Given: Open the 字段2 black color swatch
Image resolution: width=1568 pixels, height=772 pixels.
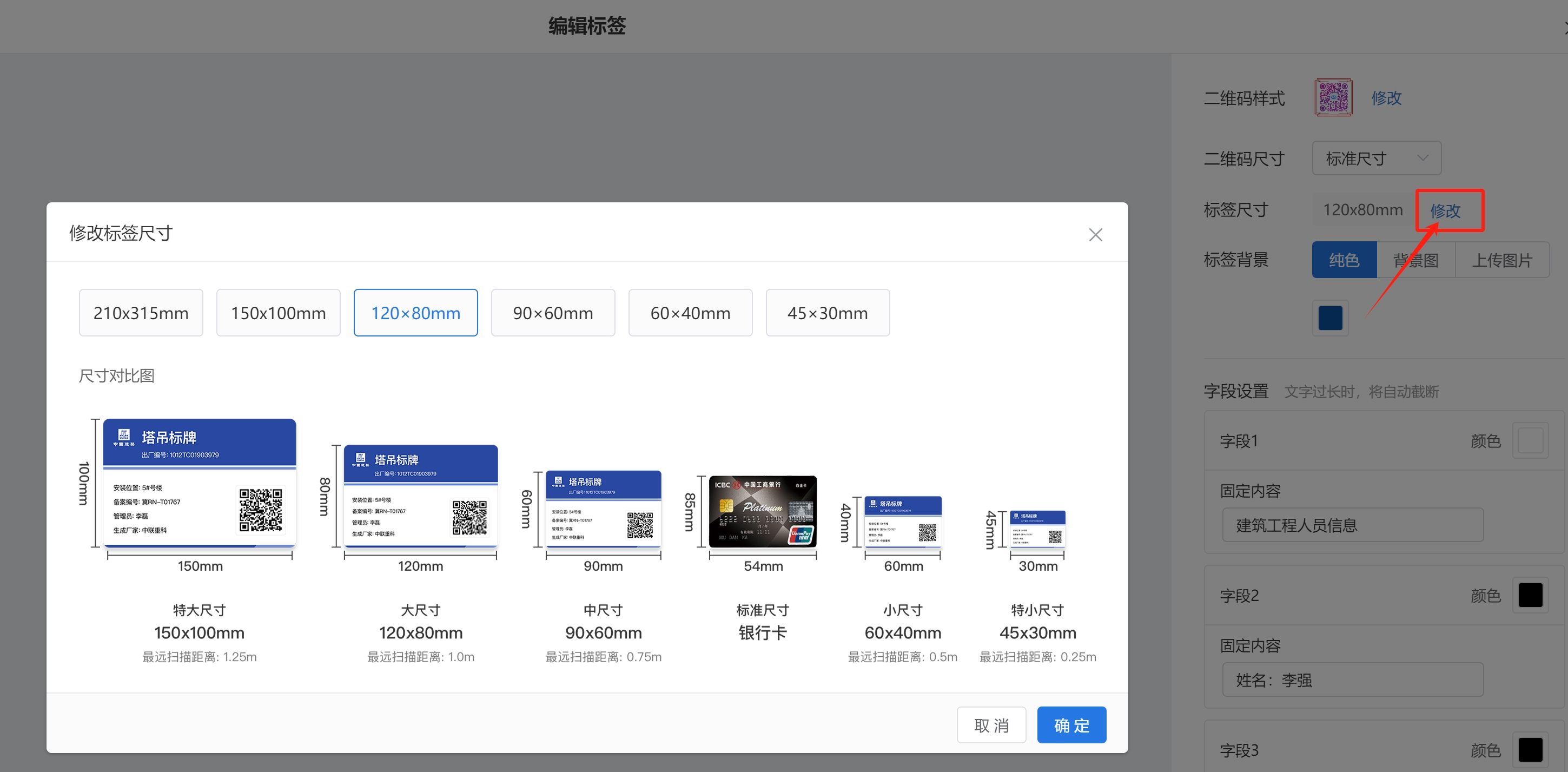Looking at the screenshot, I should (x=1530, y=595).
